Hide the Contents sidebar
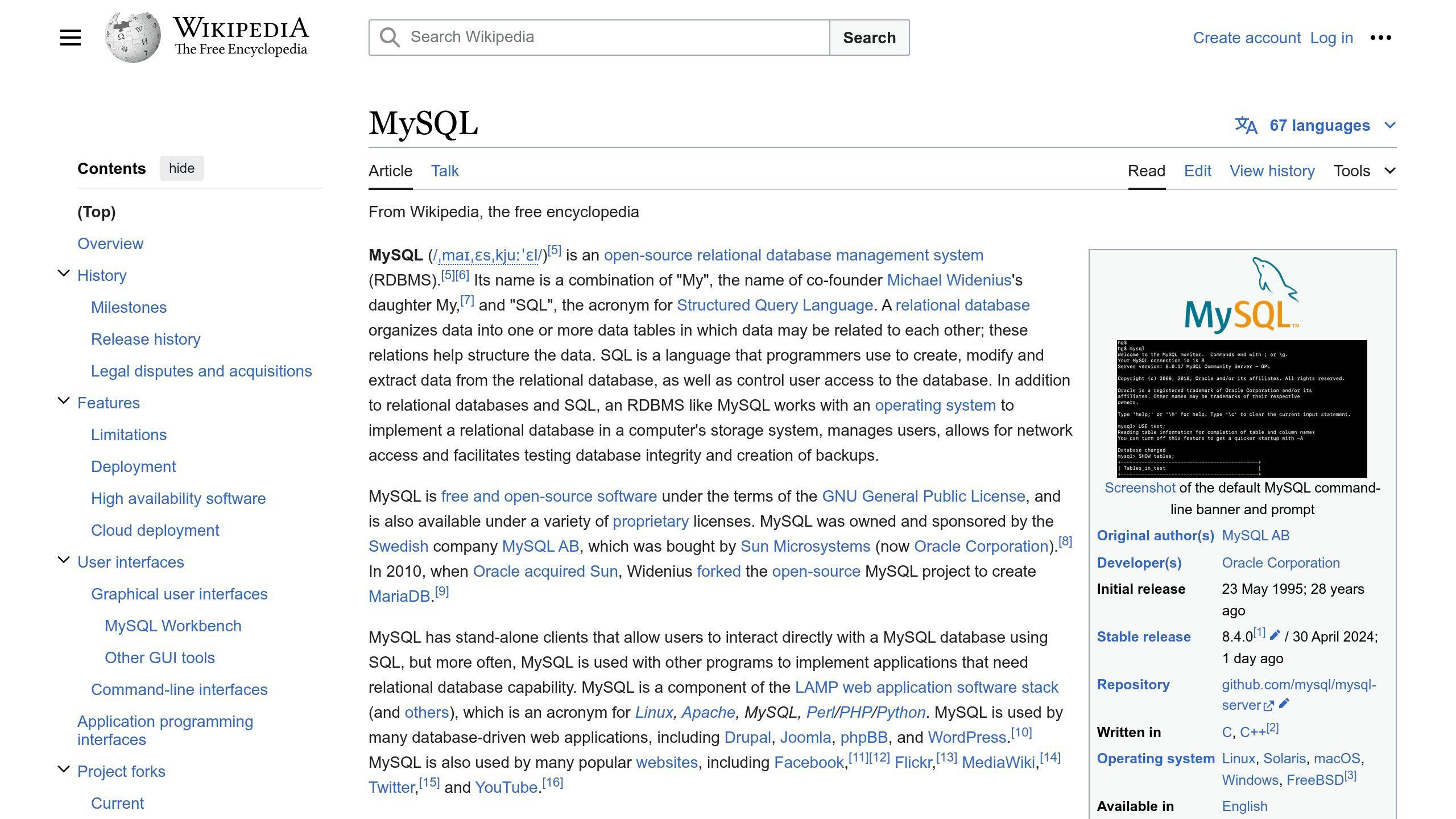Image resolution: width=1456 pixels, height=819 pixels. [181, 168]
